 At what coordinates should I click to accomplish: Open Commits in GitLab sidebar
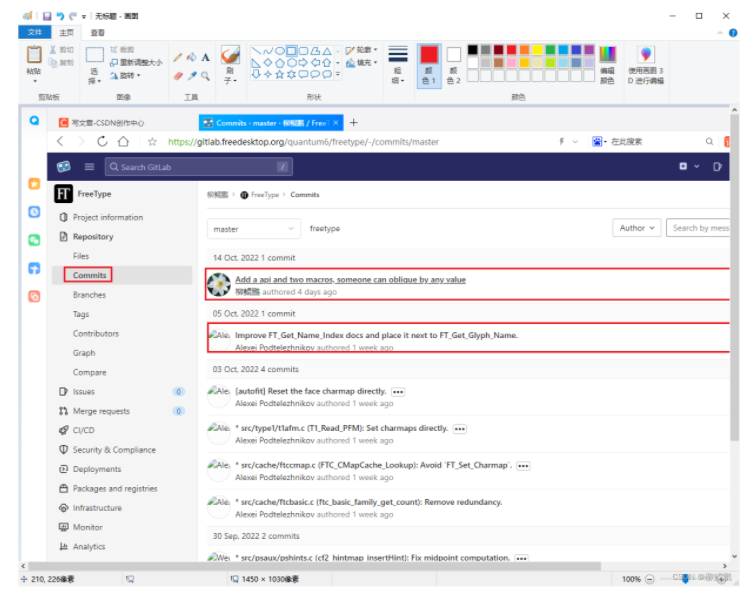89,275
